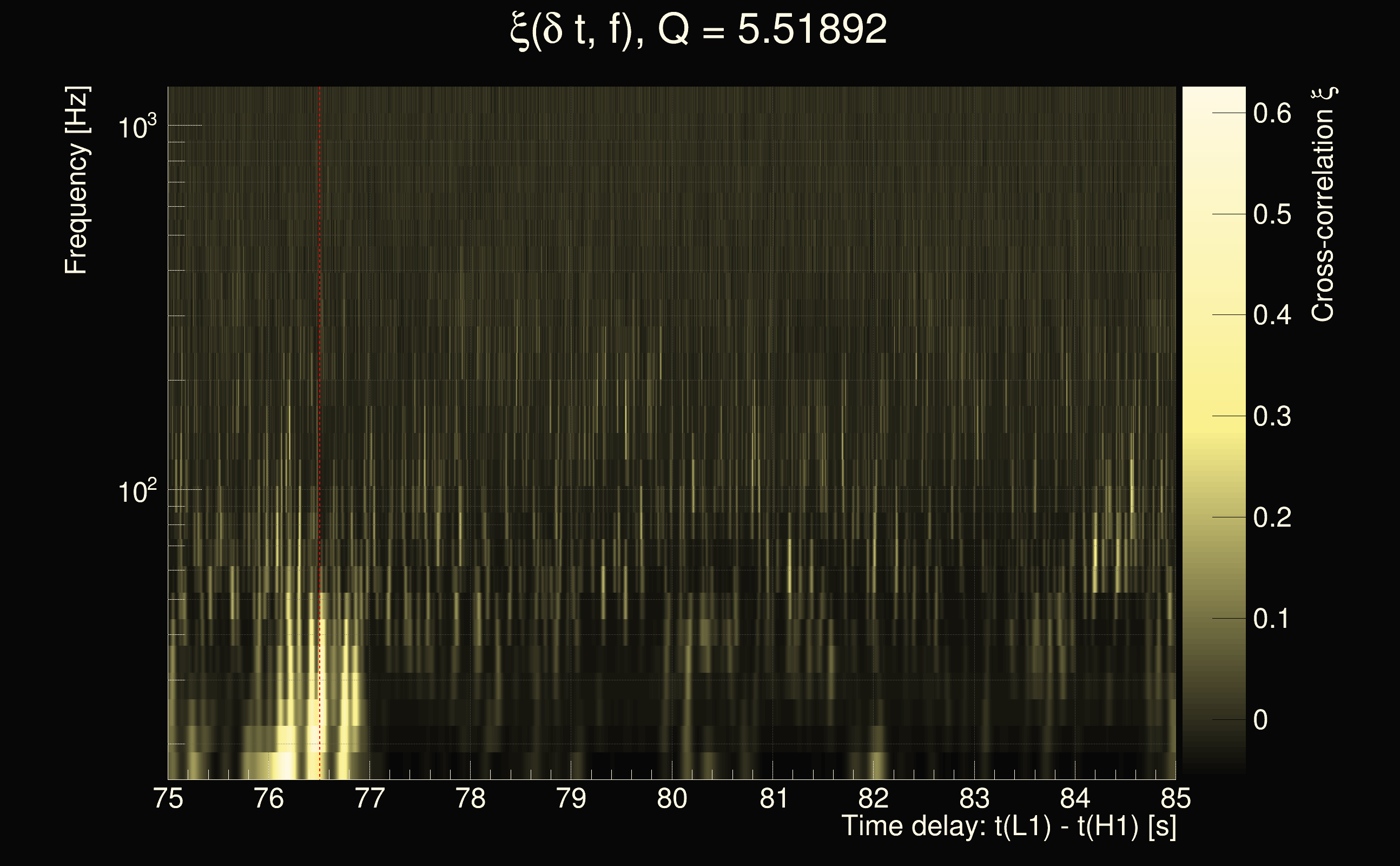Click the Time delay t(L1) - t(H1) axis label
The height and width of the screenshot is (866, 1400).
click(x=1008, y=826)
